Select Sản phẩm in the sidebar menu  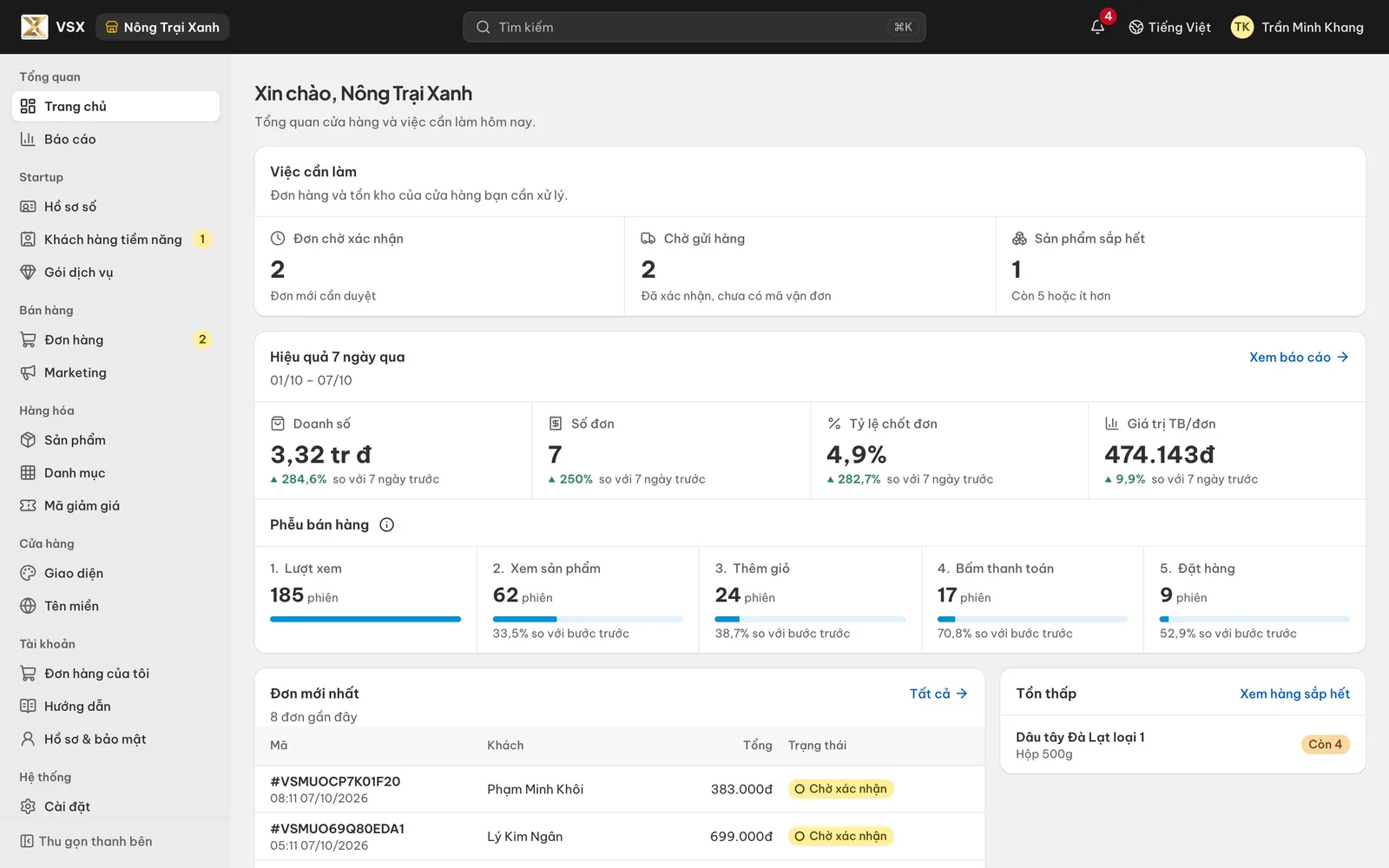[115, 440]
